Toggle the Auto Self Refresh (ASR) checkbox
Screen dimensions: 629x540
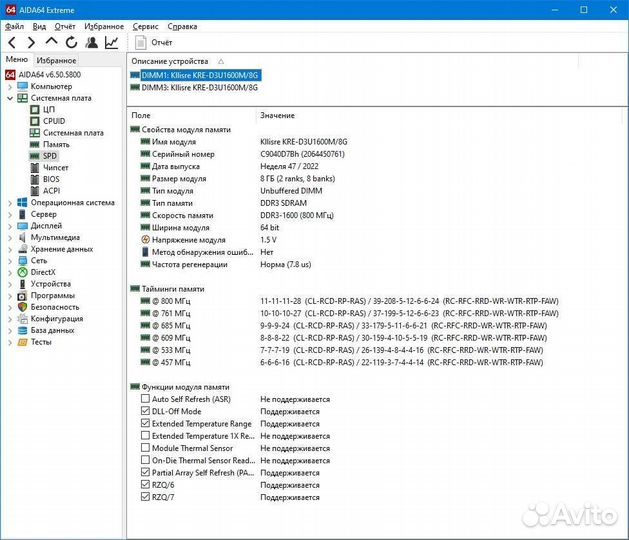tap(146, 399)
